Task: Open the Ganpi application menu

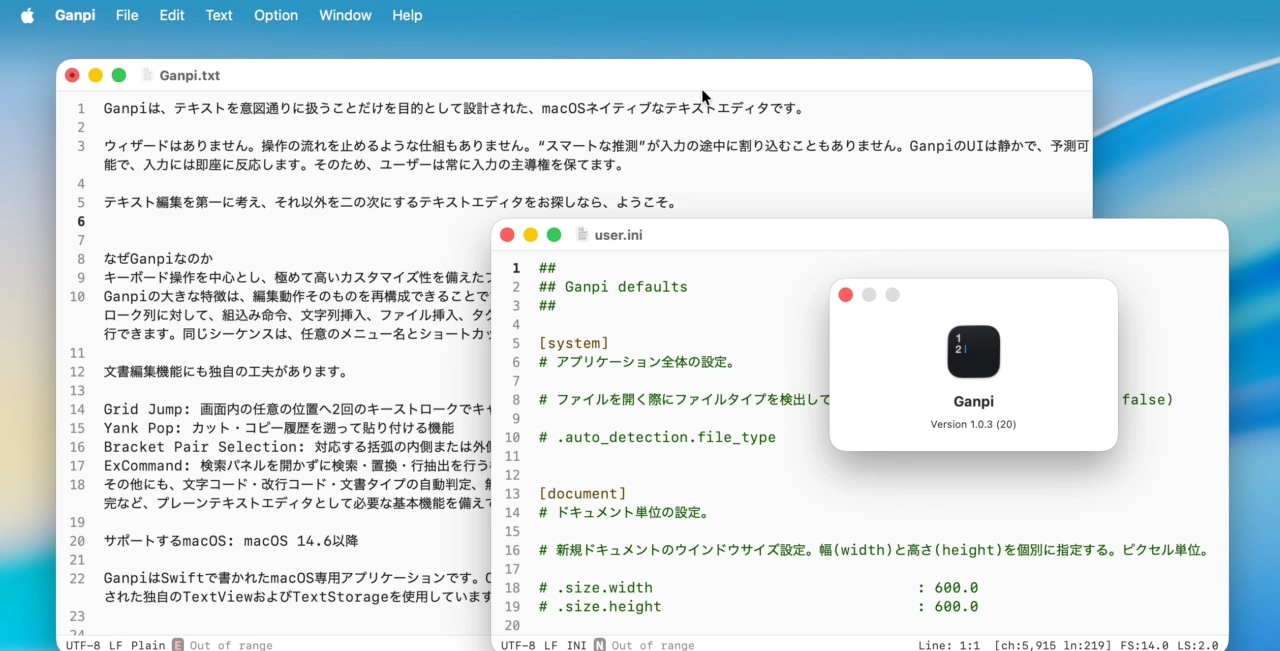Action: (x=75, y=15)
